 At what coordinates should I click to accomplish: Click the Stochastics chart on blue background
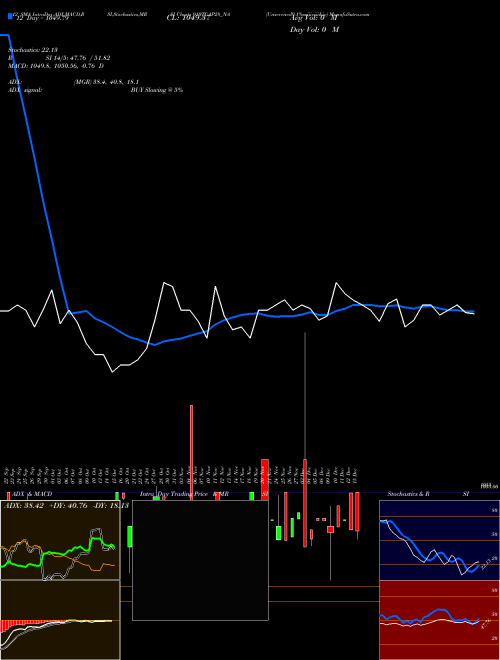click(439, 540)
